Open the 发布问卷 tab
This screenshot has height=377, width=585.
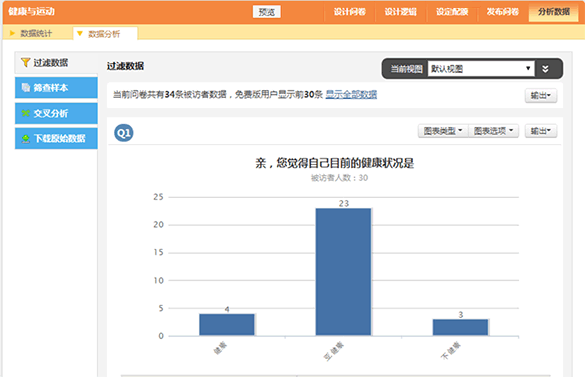pos(503,12)
